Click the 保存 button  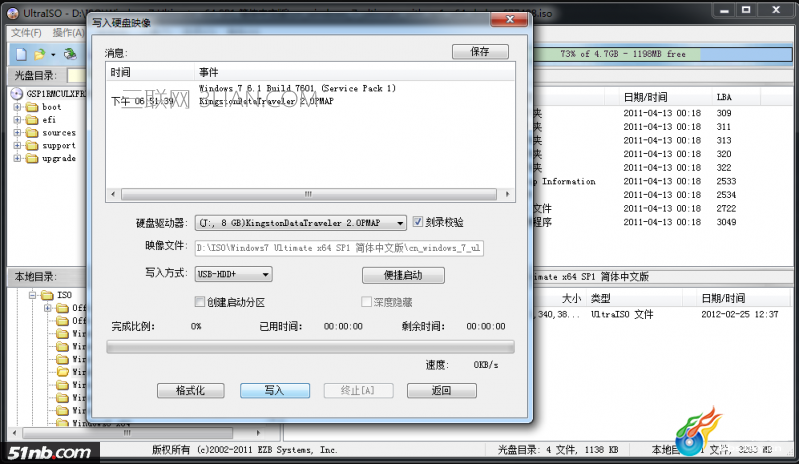point(480,51)
